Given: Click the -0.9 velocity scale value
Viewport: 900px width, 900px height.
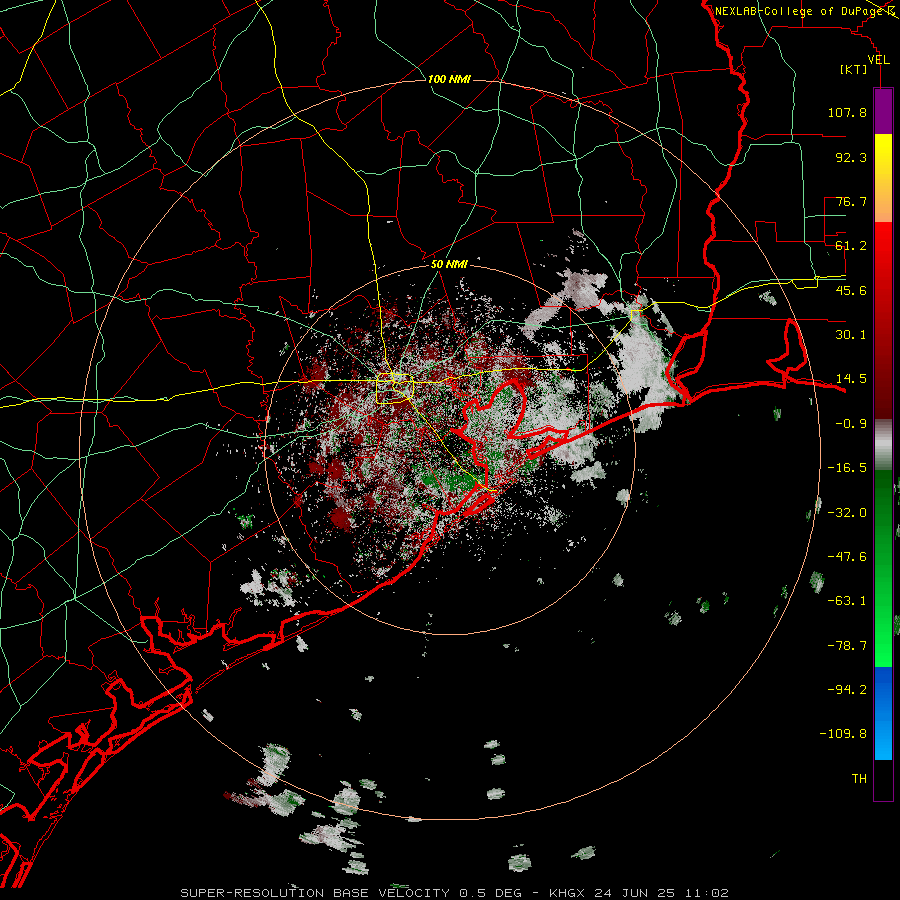Looking at the screenshot, I should click(x=851, y=424).
